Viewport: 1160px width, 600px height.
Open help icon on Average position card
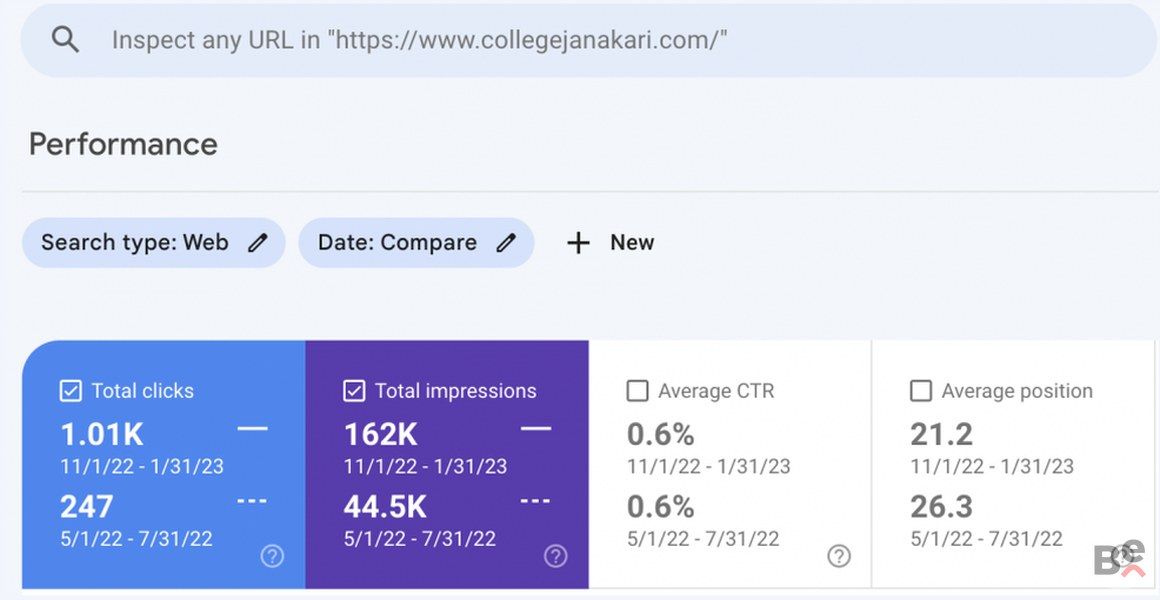[x=1122, y=556]
